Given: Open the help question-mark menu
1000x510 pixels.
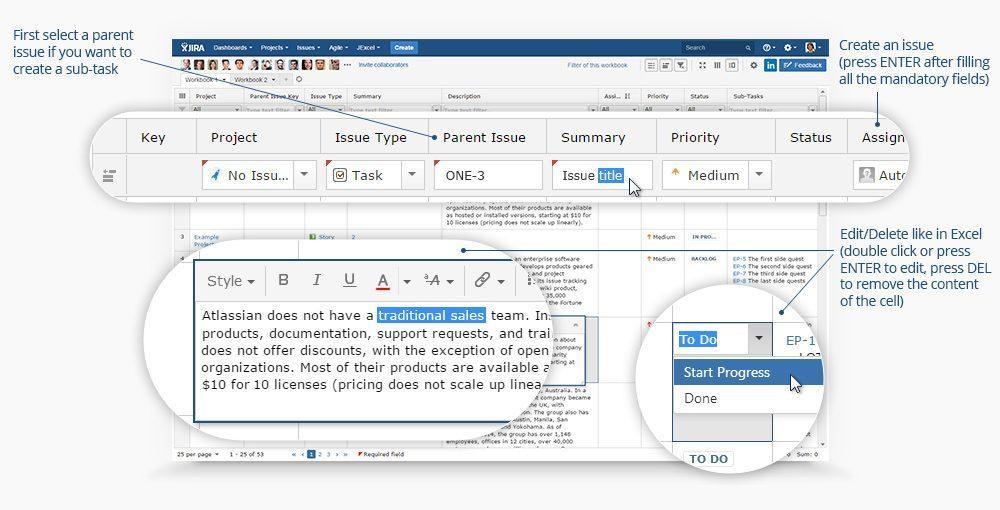Looking at the screenshot, I should coord(768,48).
